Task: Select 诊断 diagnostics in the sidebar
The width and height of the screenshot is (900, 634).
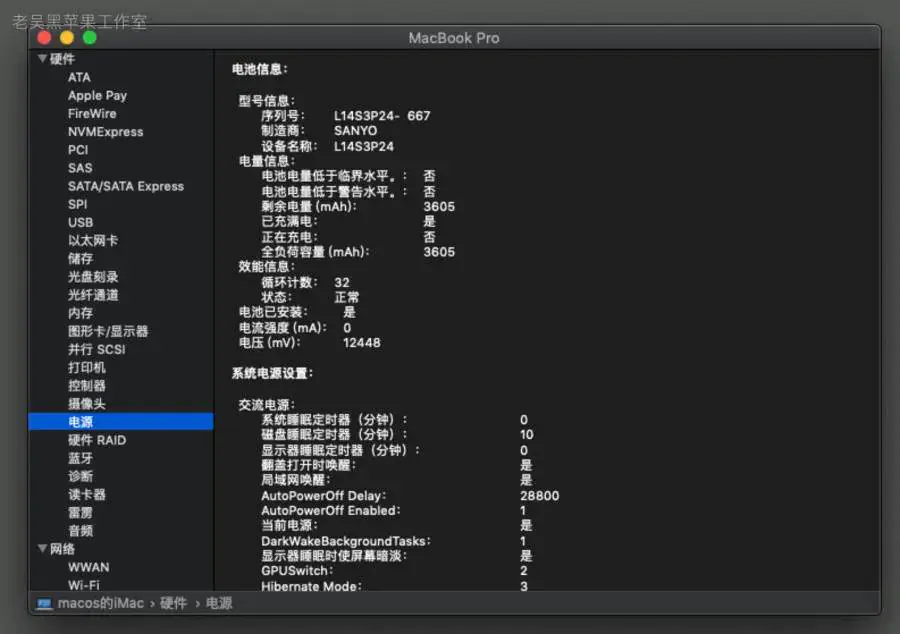Action: pos(80,476)
